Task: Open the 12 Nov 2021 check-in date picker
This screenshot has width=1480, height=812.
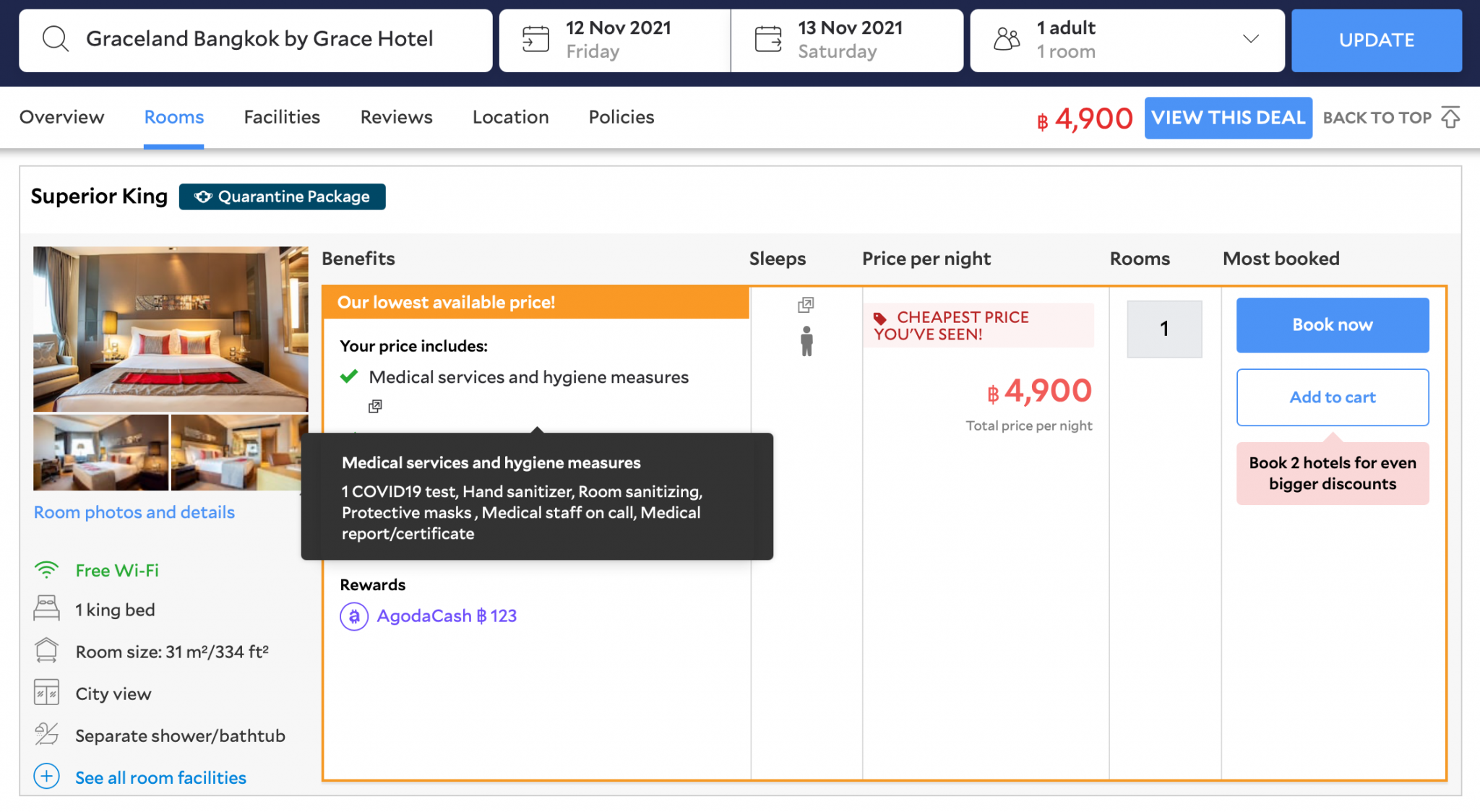Action: click(614, 40)
